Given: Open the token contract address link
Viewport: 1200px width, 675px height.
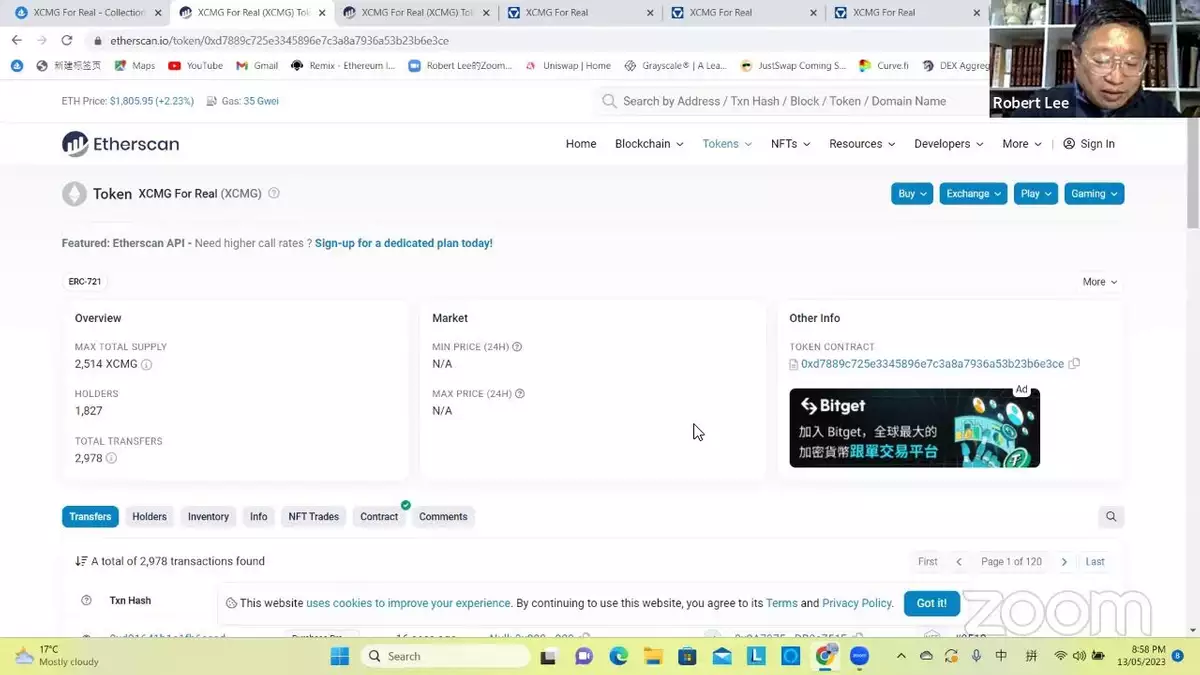Looking at the screenshot, I should 932,364.
